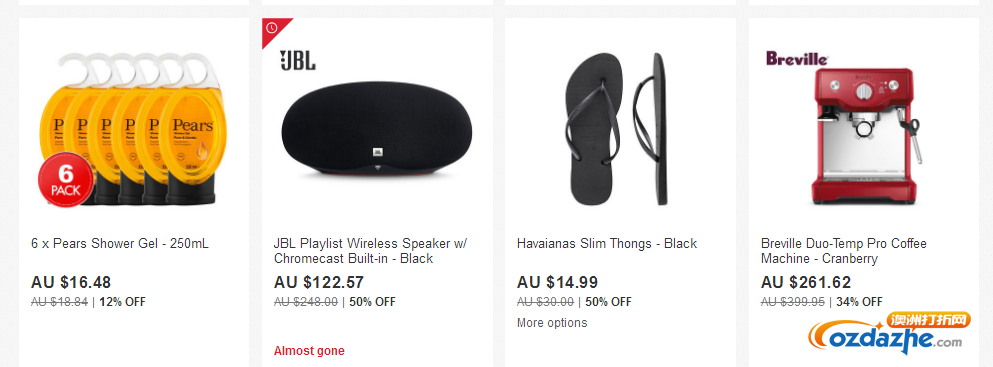
Task: Open the Havaianas black thongs image
Action: point(614,129)
